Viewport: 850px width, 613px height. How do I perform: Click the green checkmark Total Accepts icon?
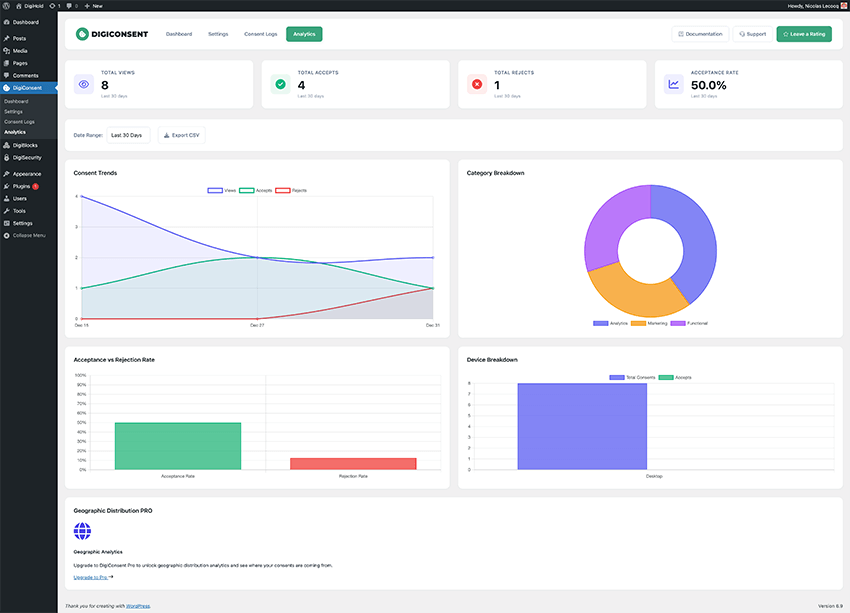280,84
